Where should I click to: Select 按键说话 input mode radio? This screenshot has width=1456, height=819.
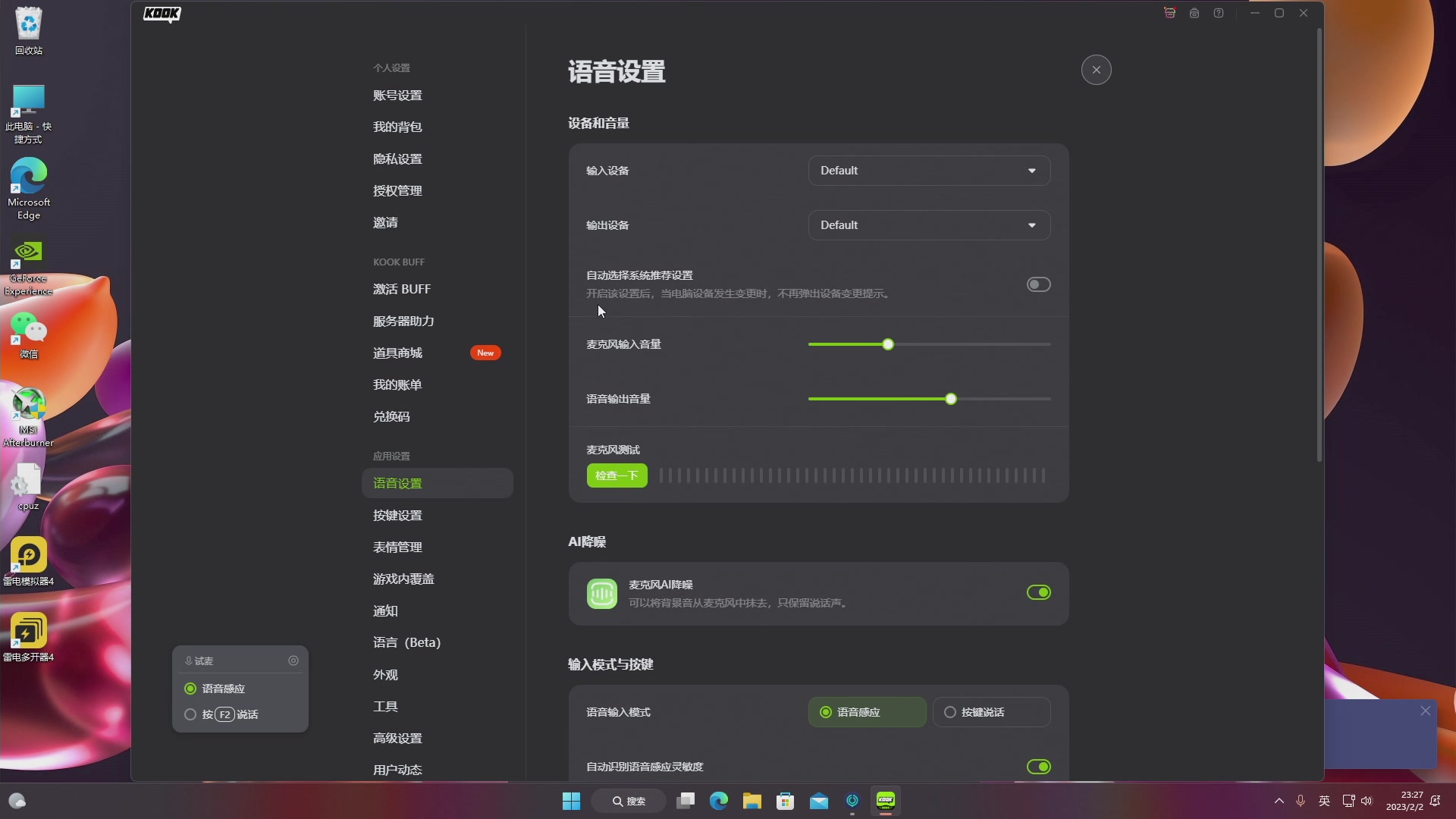click(x=991, y=712)
